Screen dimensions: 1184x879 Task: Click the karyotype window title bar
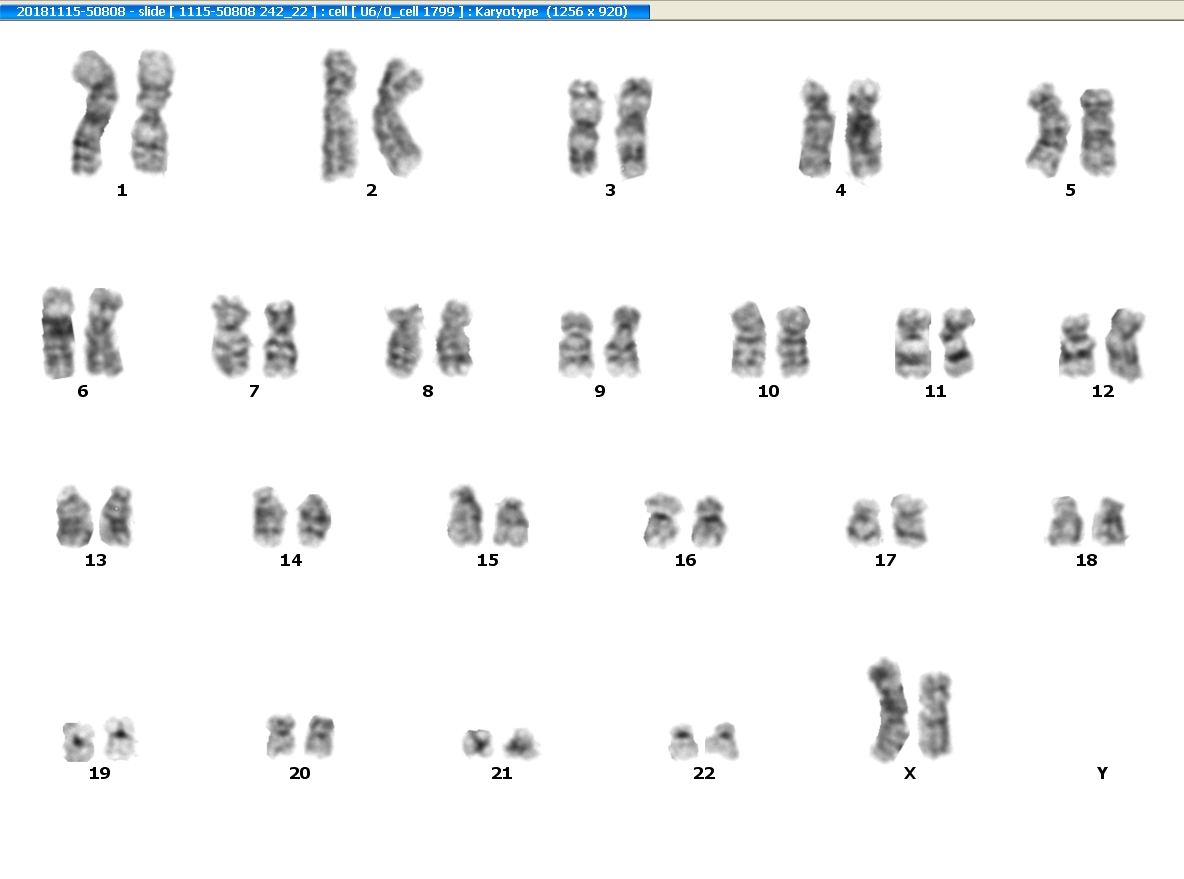(325, 11)
